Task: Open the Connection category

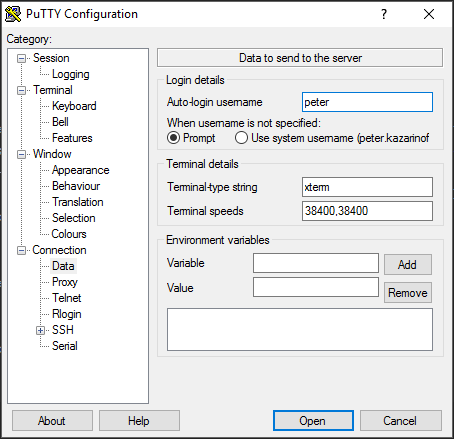Action: coord(59,250)
